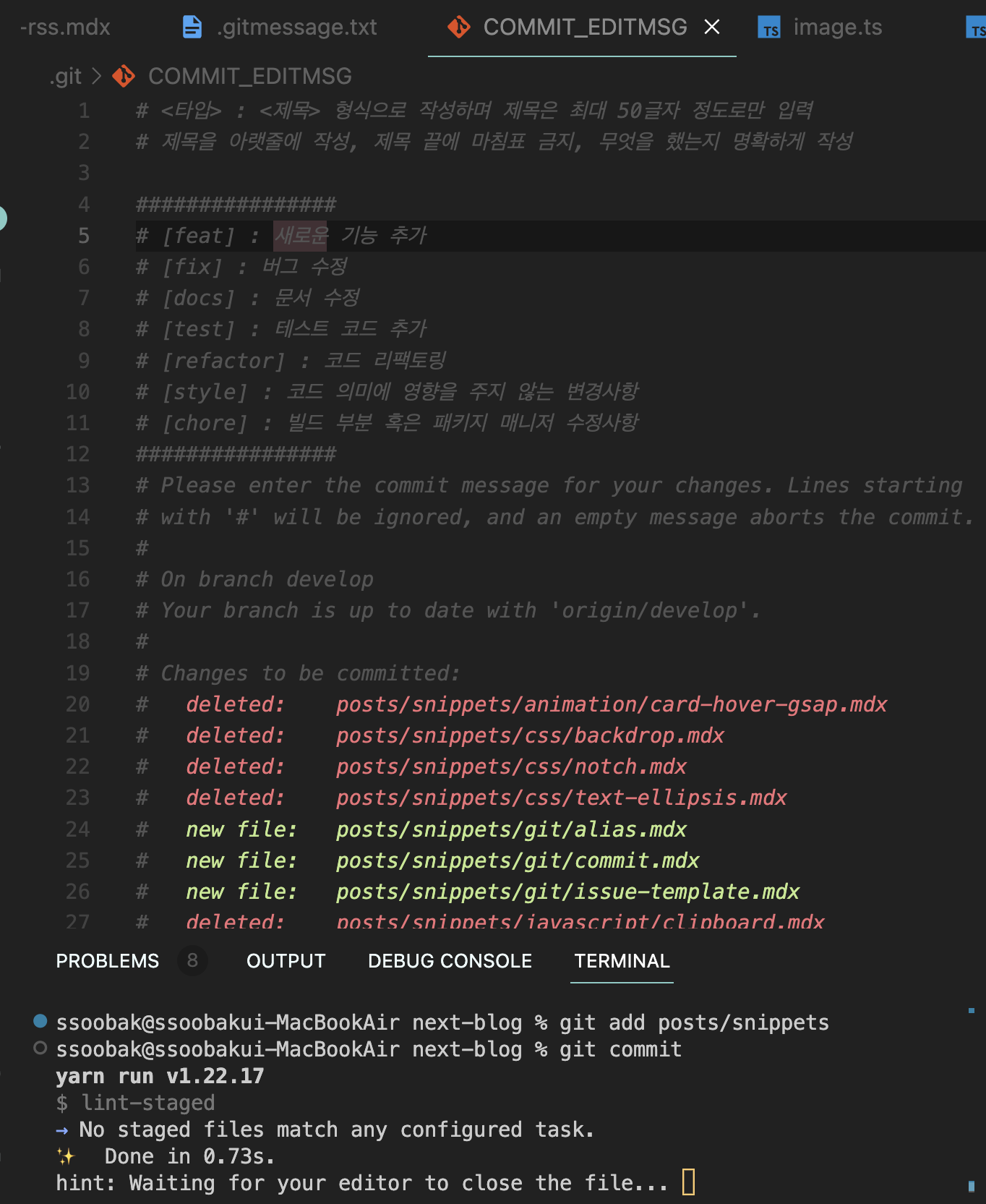
Task: Switch to the image.ts tab
Action: click(820, 27)
